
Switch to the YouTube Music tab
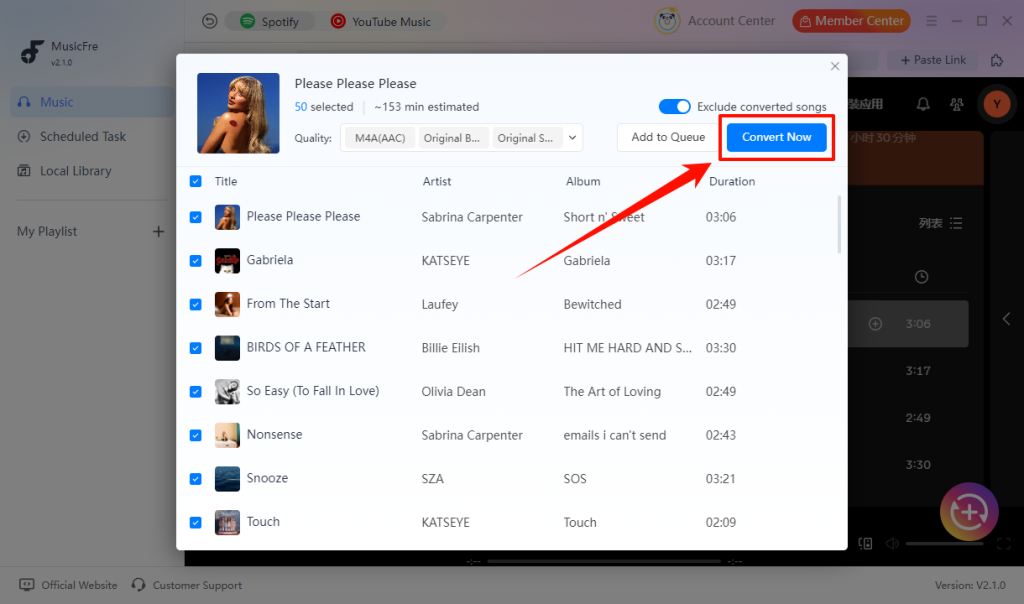click(381, 22)
